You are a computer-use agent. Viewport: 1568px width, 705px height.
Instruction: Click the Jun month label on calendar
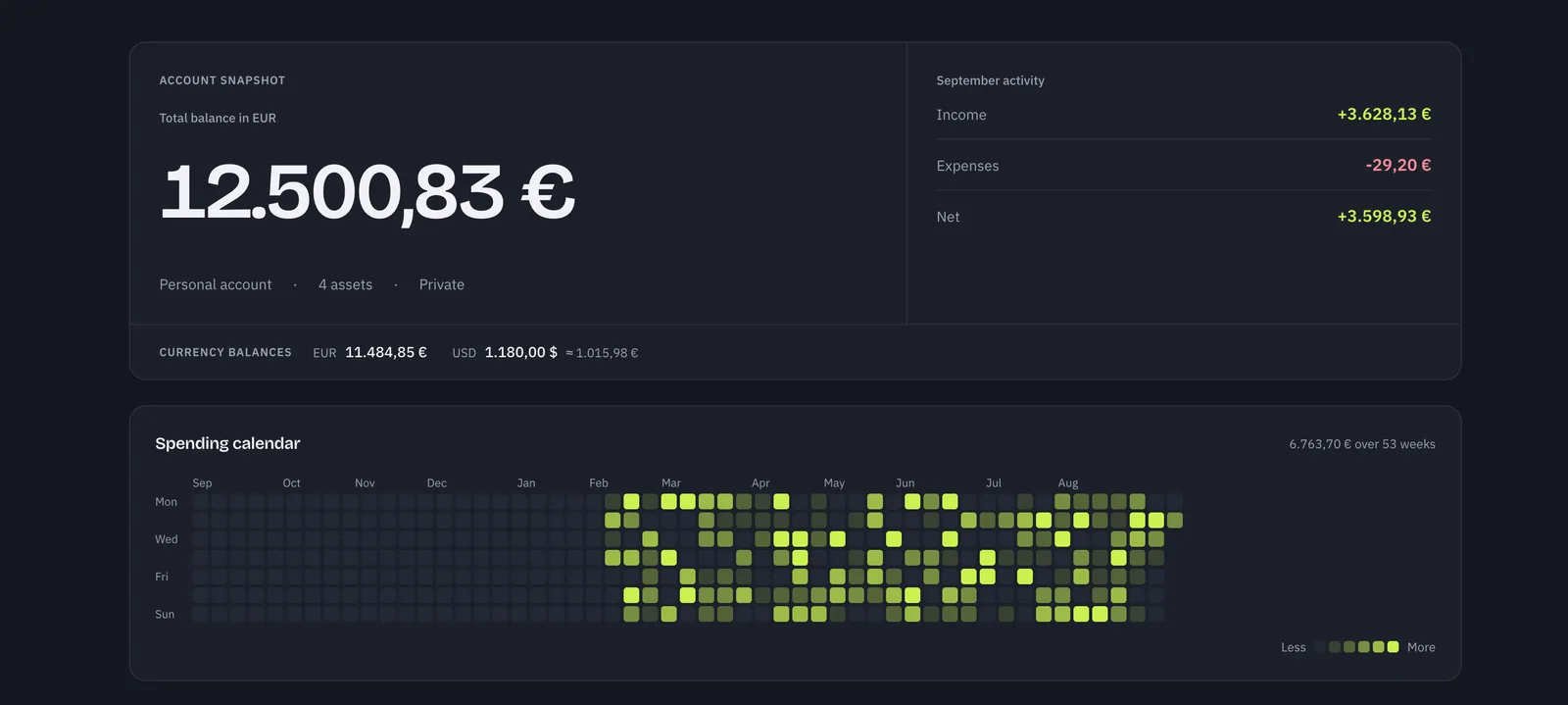click(x=905, y=483)
